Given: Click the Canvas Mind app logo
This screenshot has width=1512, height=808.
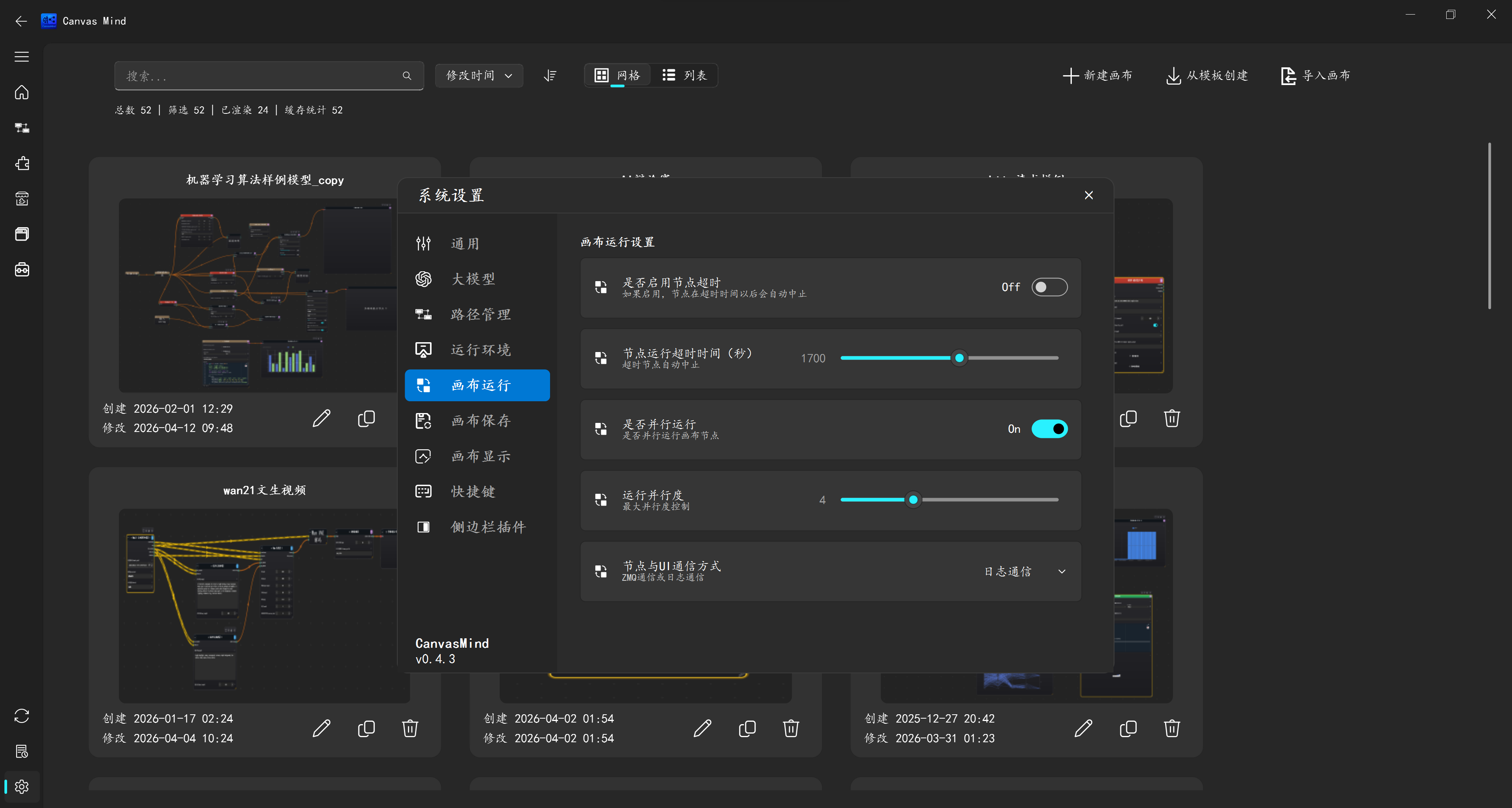Looking at the screenshot, I should pos(49,21).
